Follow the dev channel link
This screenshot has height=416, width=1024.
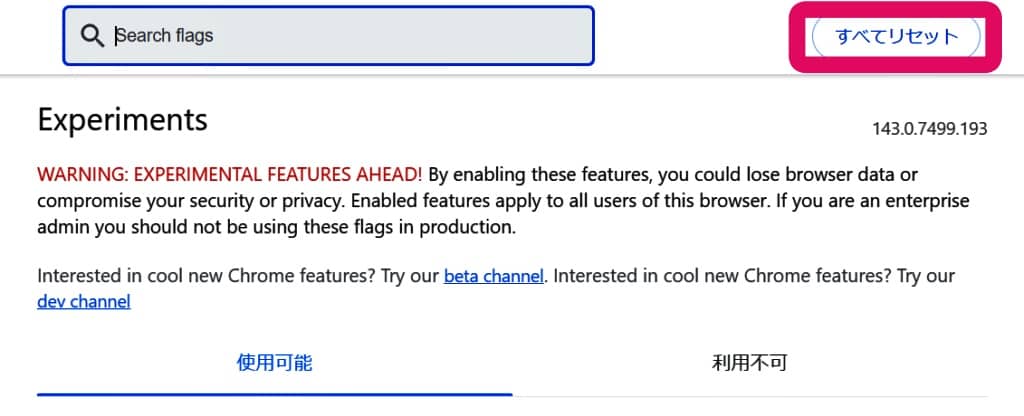[x=84, y=301]
